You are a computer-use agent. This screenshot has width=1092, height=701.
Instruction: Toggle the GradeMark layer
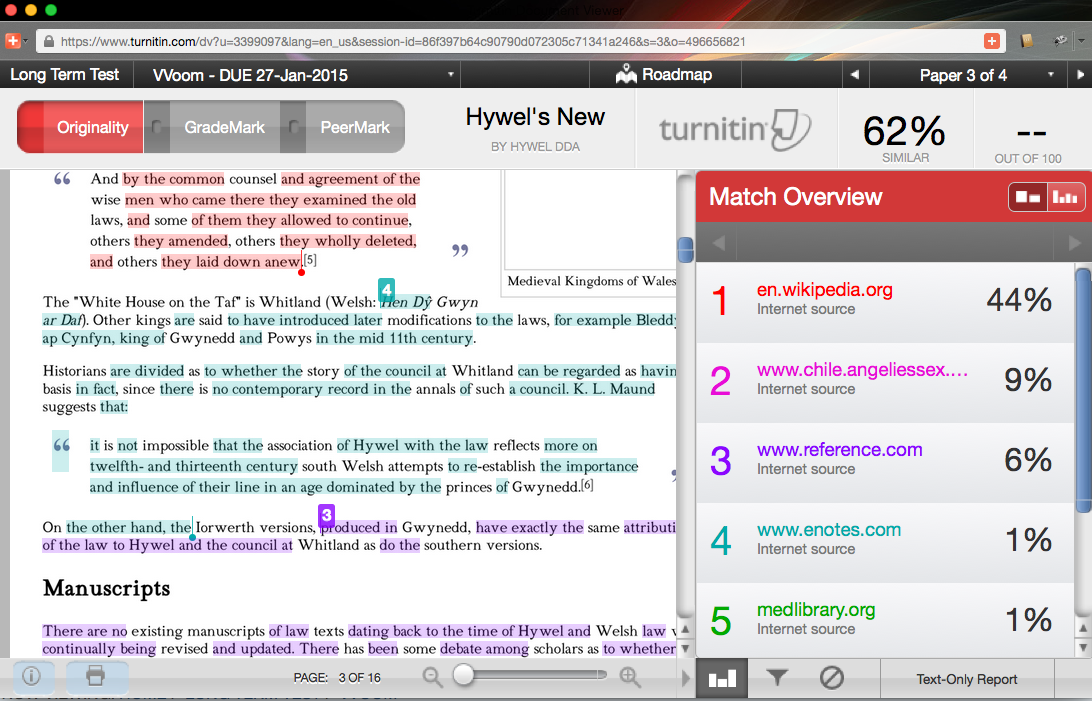tap(224, 127)
